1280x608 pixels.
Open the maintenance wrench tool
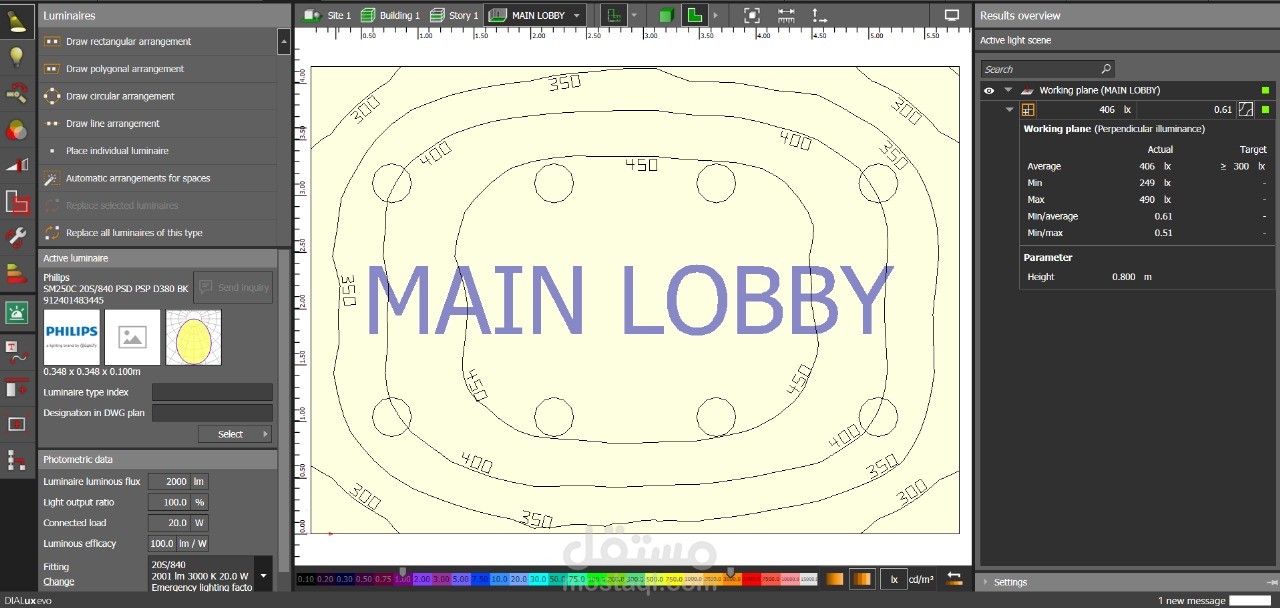coord(17,238)
